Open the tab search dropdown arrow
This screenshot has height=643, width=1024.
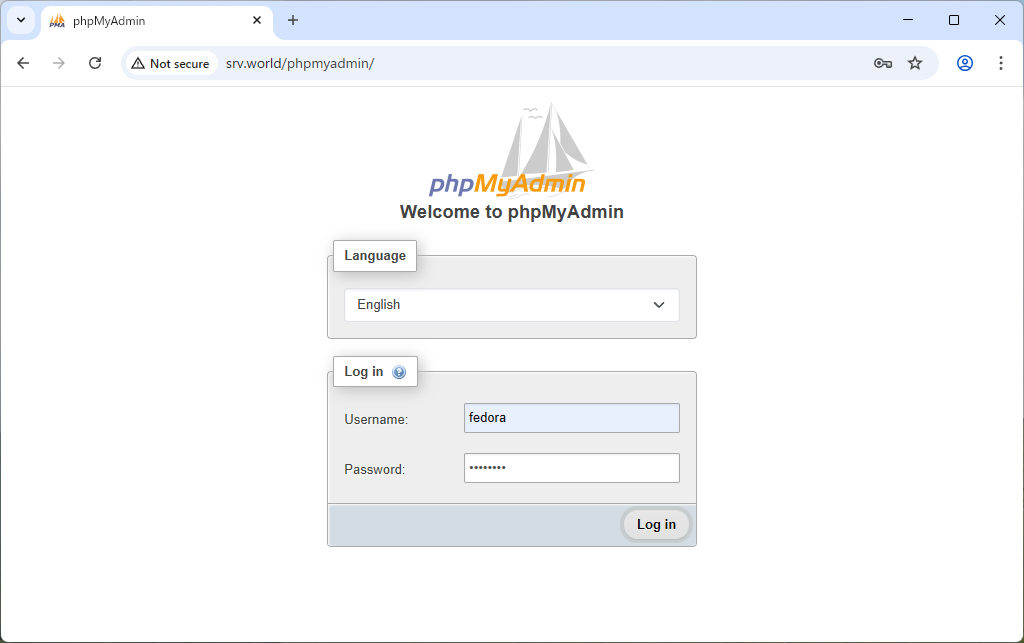point(21,20)
